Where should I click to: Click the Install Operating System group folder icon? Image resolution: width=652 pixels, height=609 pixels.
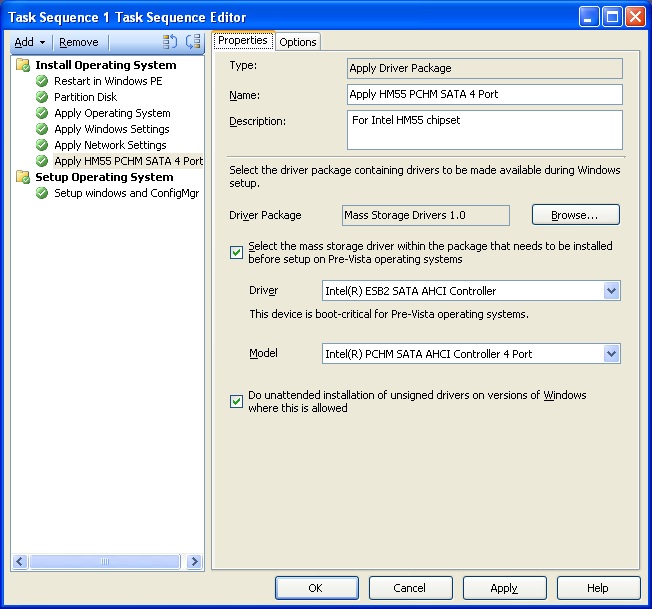(23, 65)
